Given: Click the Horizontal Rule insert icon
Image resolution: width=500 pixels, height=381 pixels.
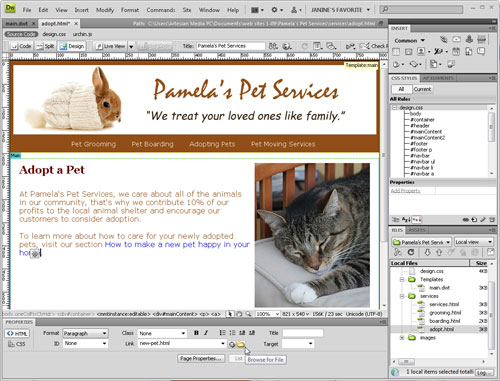Looking at the screenshot, I should click(481, 40).
